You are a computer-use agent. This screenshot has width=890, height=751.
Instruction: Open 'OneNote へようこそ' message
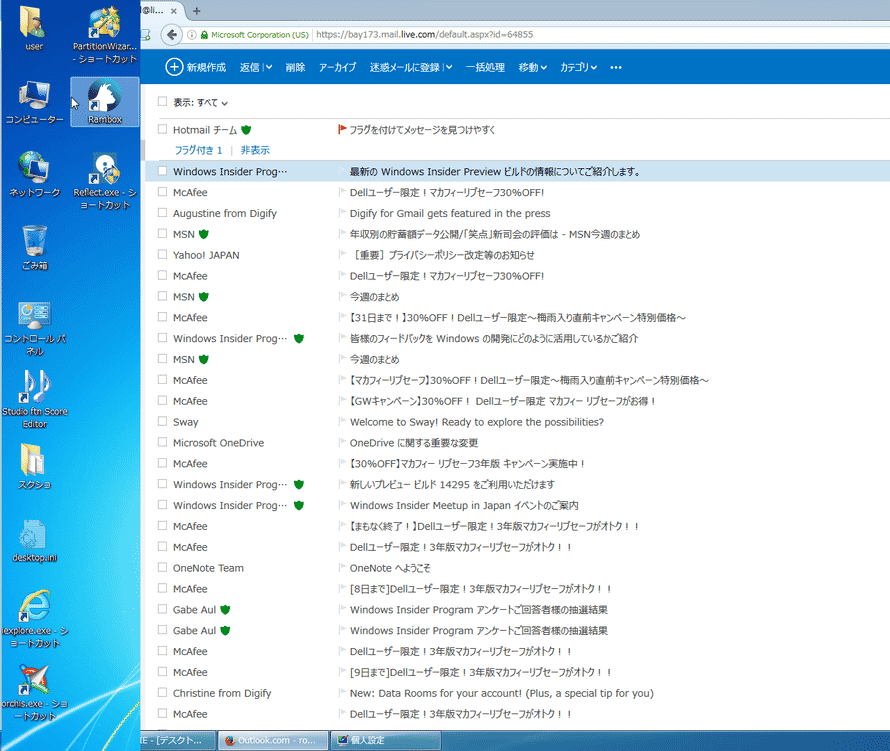(x=390, y=568)
